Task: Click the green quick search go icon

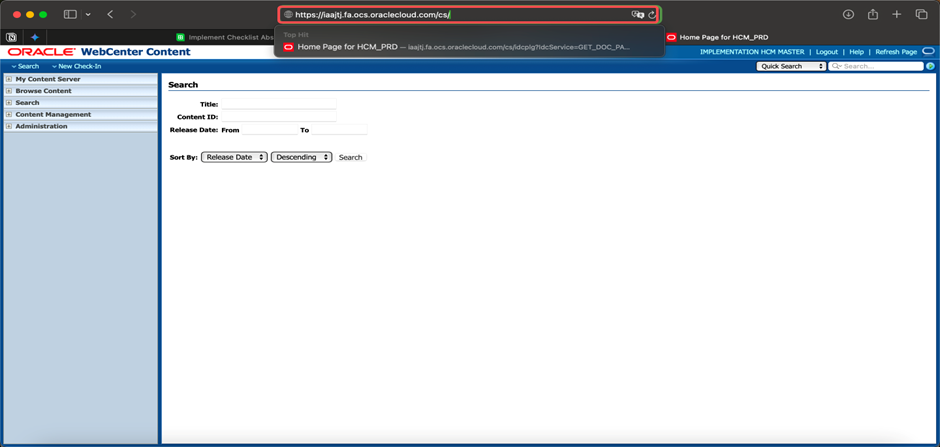Action: click(930, 66)
